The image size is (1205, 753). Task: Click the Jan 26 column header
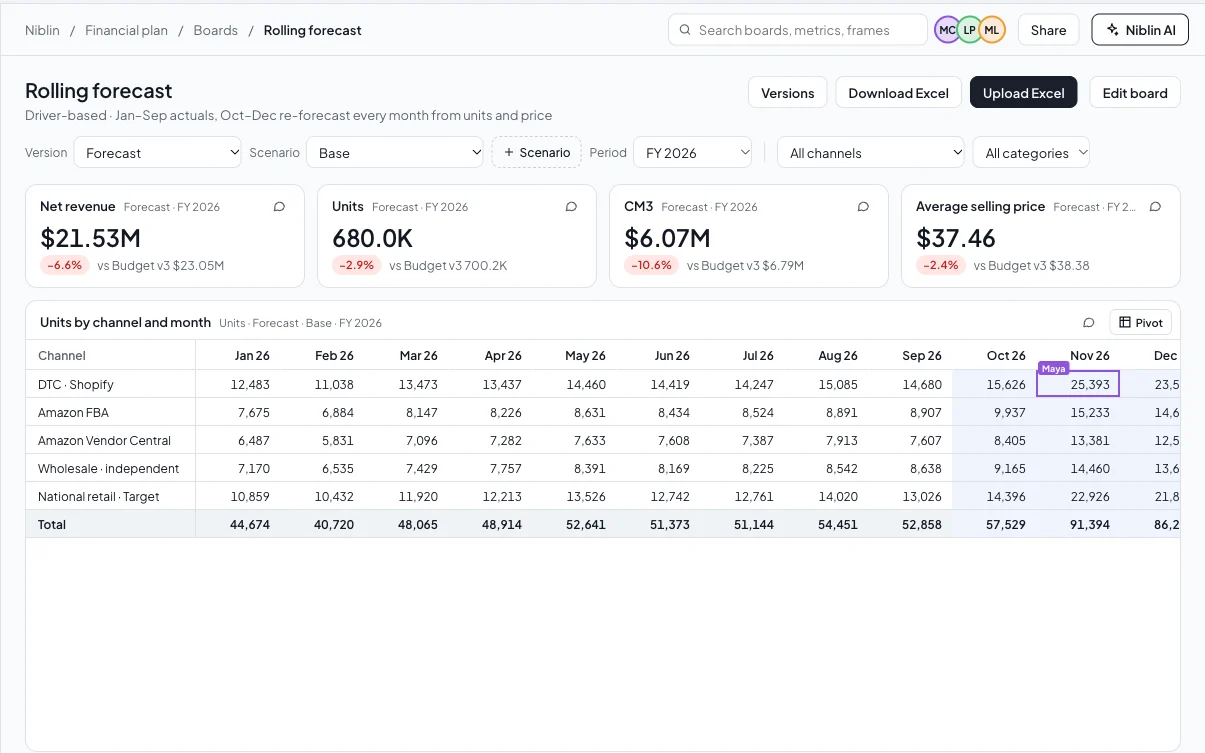pos(252,355)
